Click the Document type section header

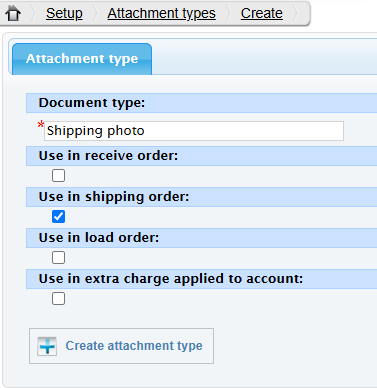tap(202, 103)
